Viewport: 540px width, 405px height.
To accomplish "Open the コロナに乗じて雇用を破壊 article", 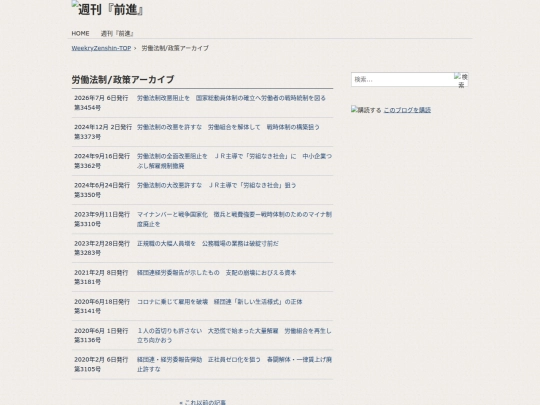I will click(x=219, y=302).
